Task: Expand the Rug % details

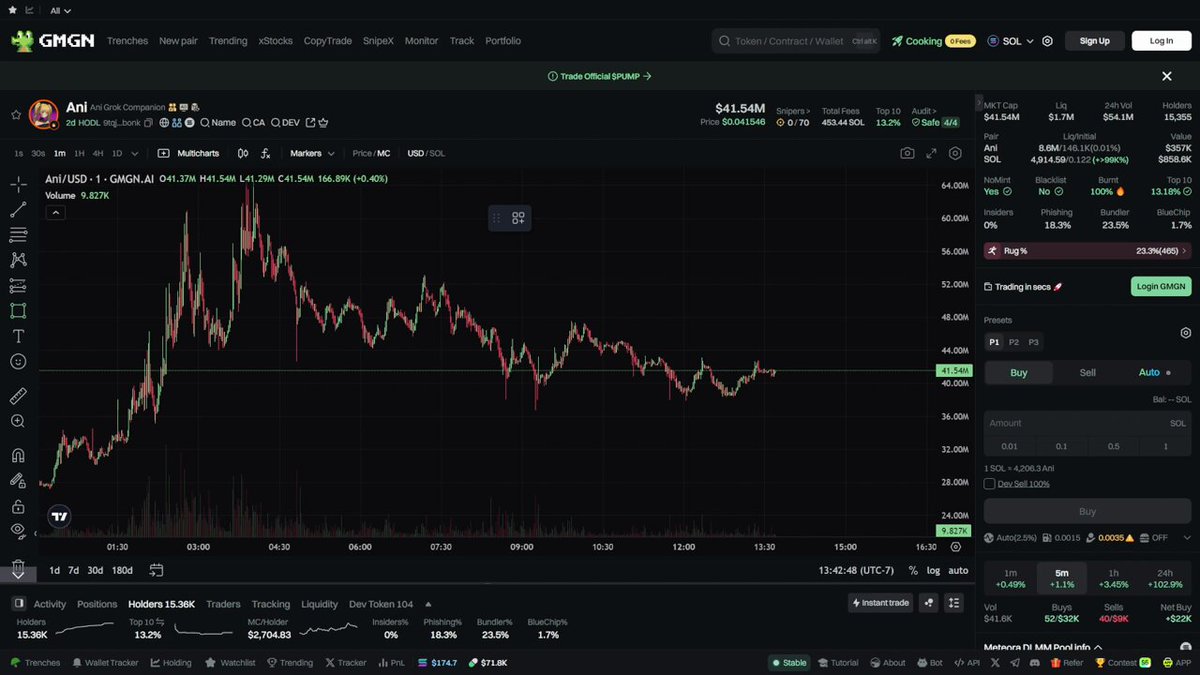Action: (x=1087, y=251)
